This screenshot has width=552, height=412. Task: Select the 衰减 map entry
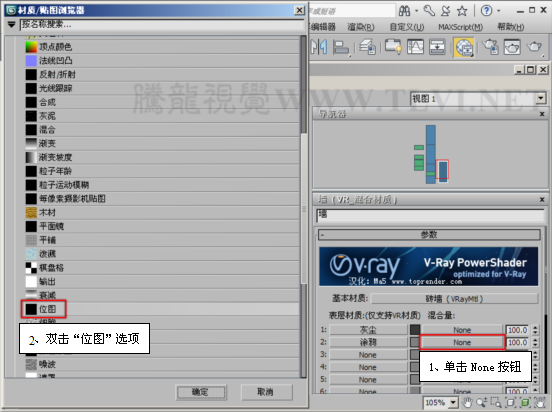point(162,295)
